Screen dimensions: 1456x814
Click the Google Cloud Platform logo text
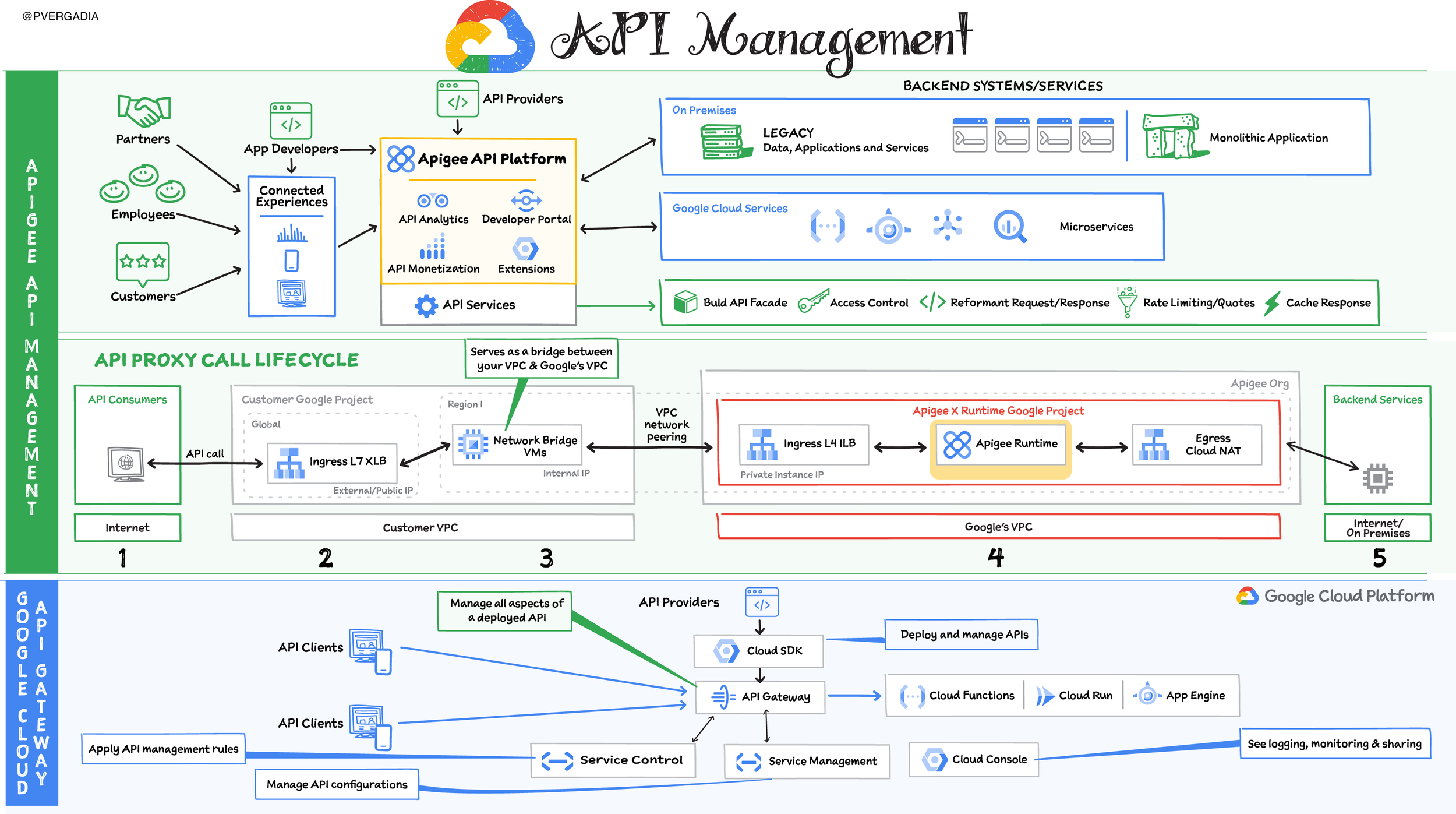(1349, 597)
